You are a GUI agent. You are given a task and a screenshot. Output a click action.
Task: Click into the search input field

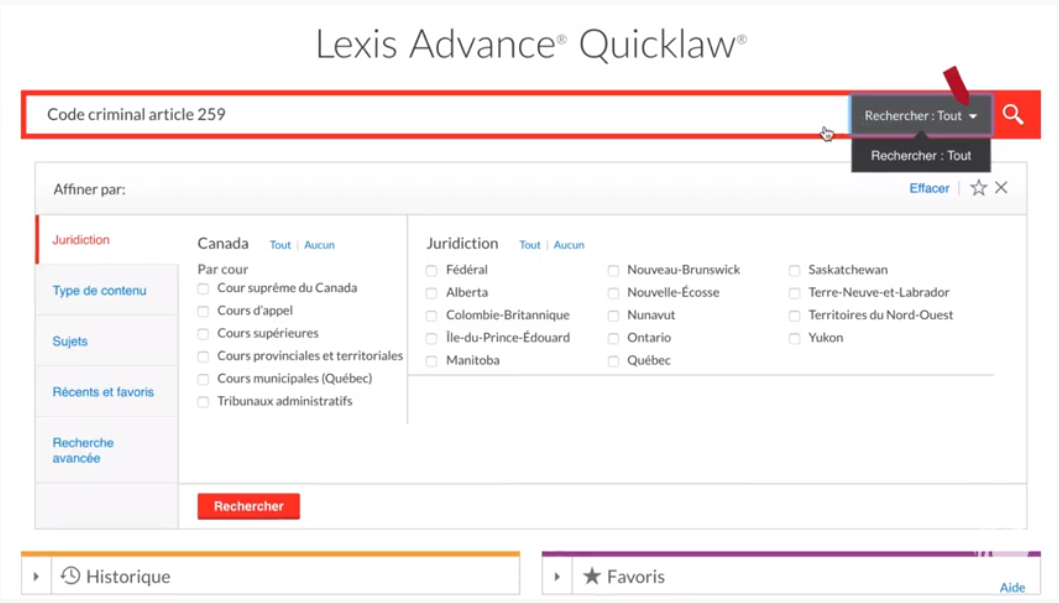pyautogui.click(x=430, y=115)
